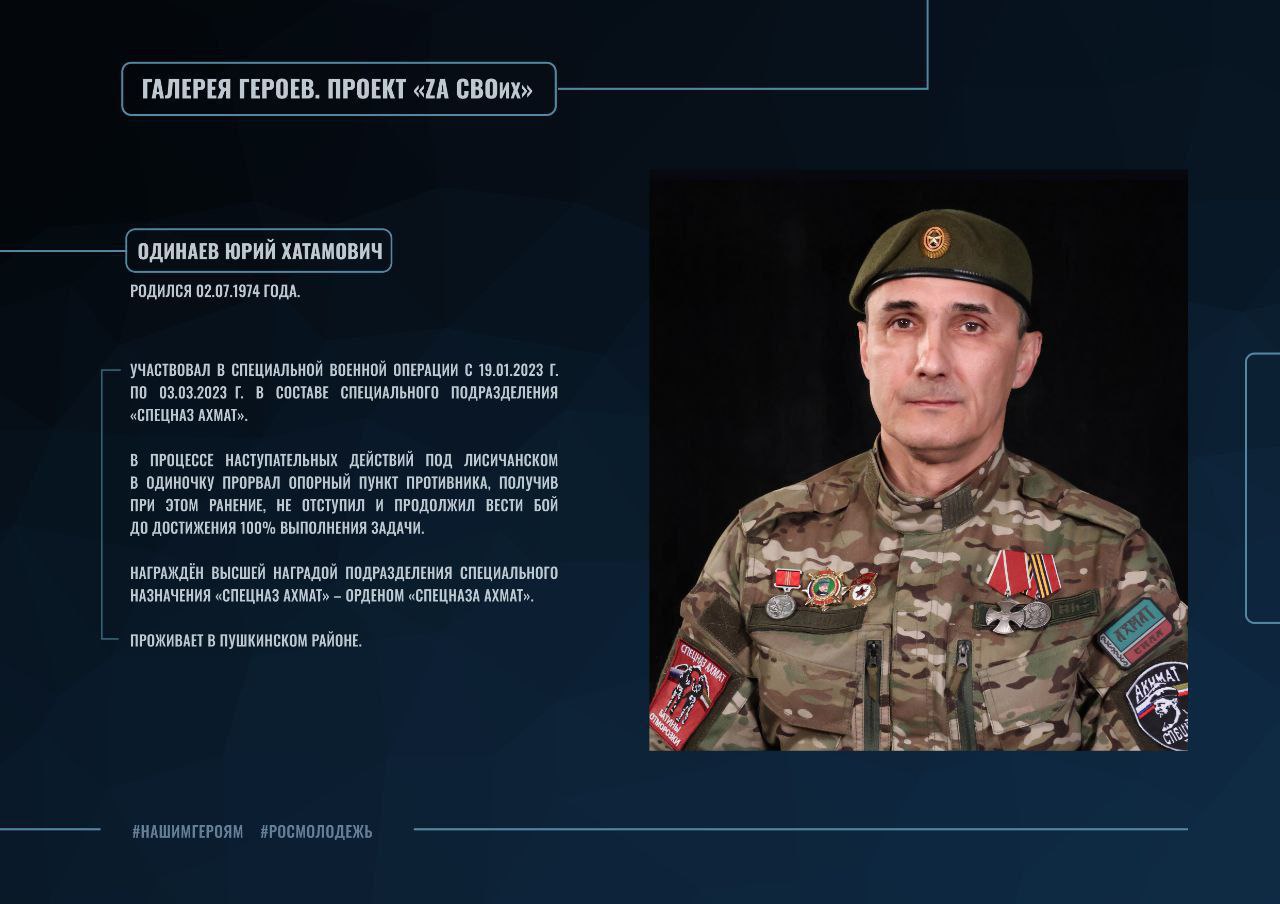Click the small red flag pin on chest
This screenshot has width=1280, height=904.
(786, 577)
